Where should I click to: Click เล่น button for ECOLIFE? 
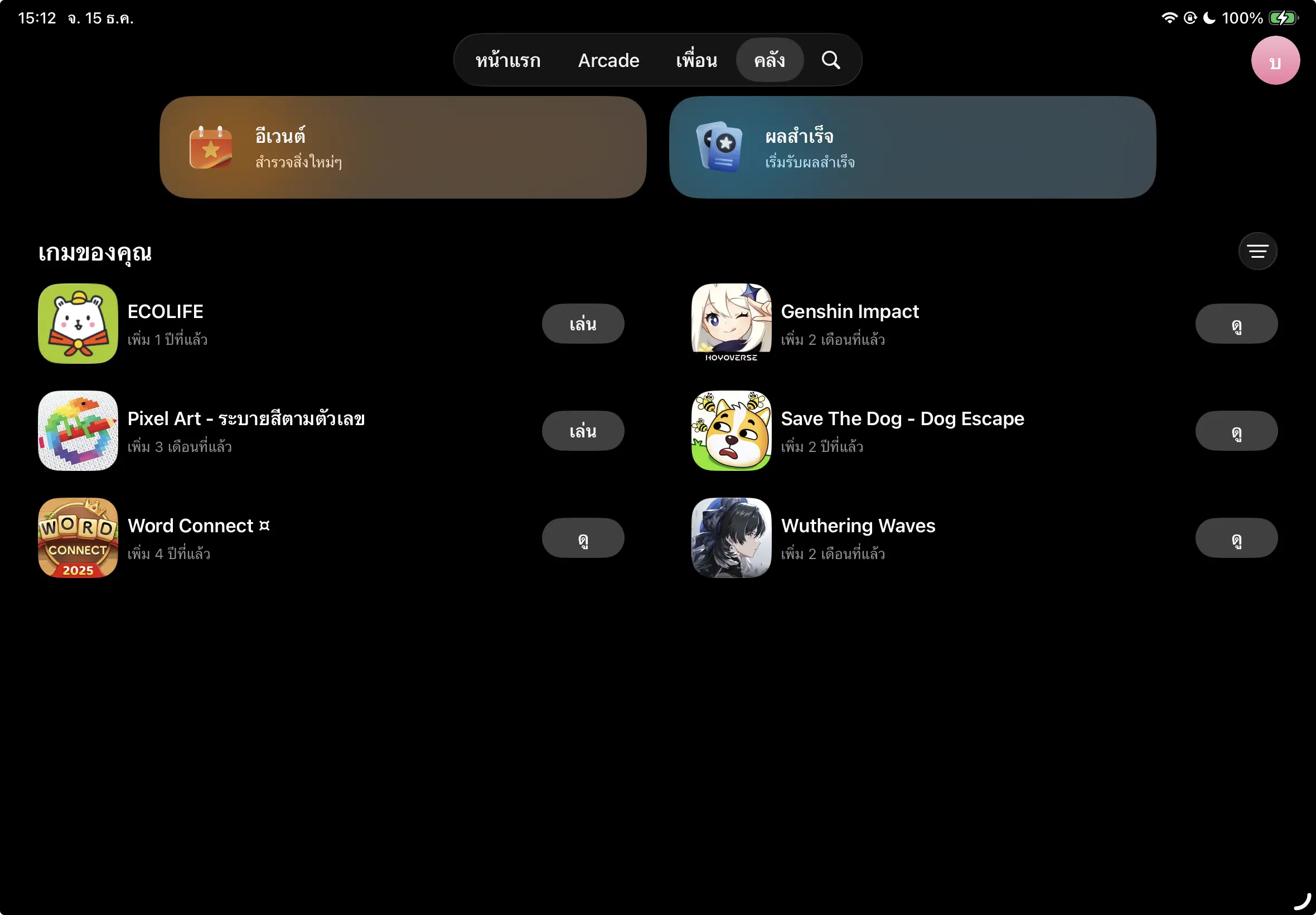583,324
